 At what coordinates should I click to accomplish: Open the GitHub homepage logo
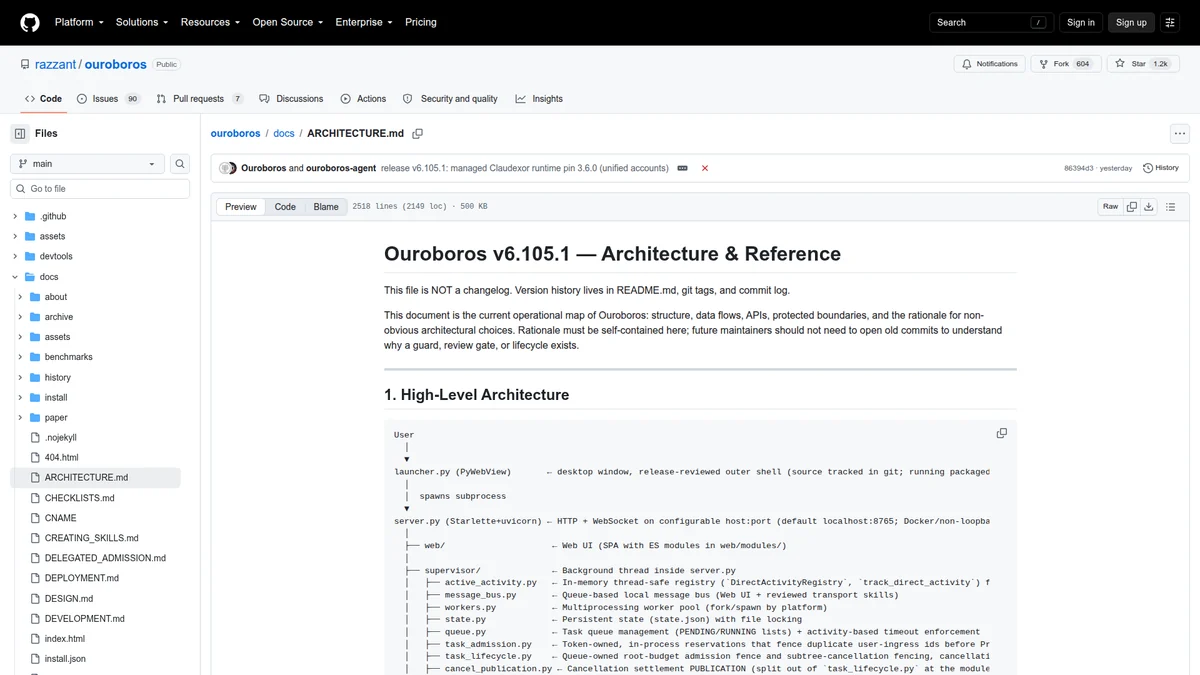[30, 22]
